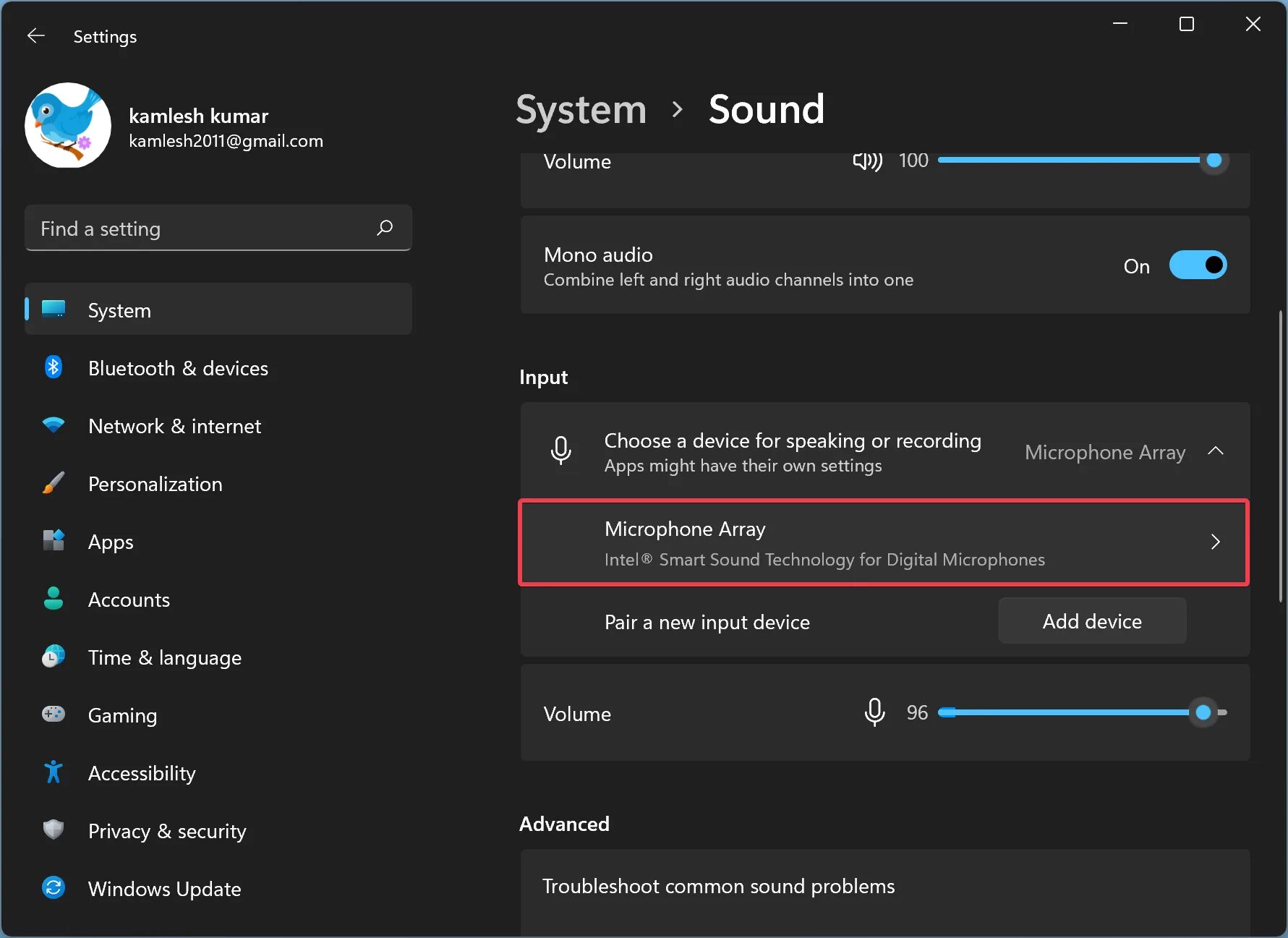The height and width of the screenshot is (938, 1288).
Task: Open Privacy & security settings
Action: (x=166, y=831)
